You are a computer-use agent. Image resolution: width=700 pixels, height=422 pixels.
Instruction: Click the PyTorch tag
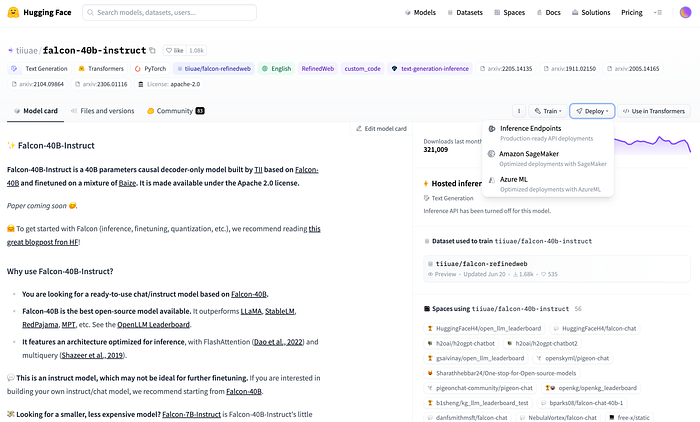(x=150, y=69)
